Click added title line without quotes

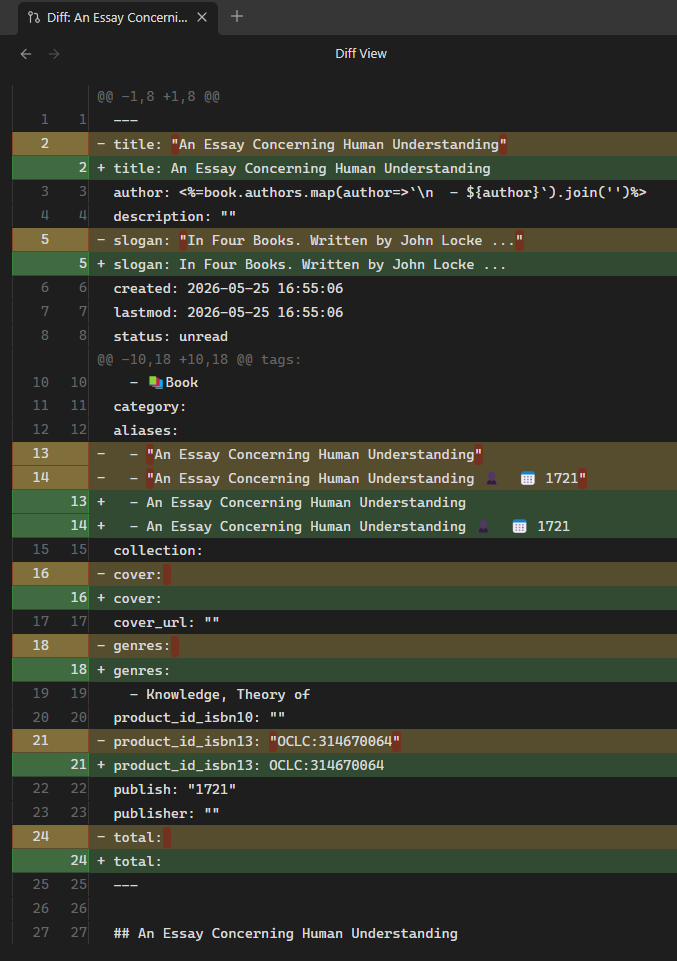(344, 168)
